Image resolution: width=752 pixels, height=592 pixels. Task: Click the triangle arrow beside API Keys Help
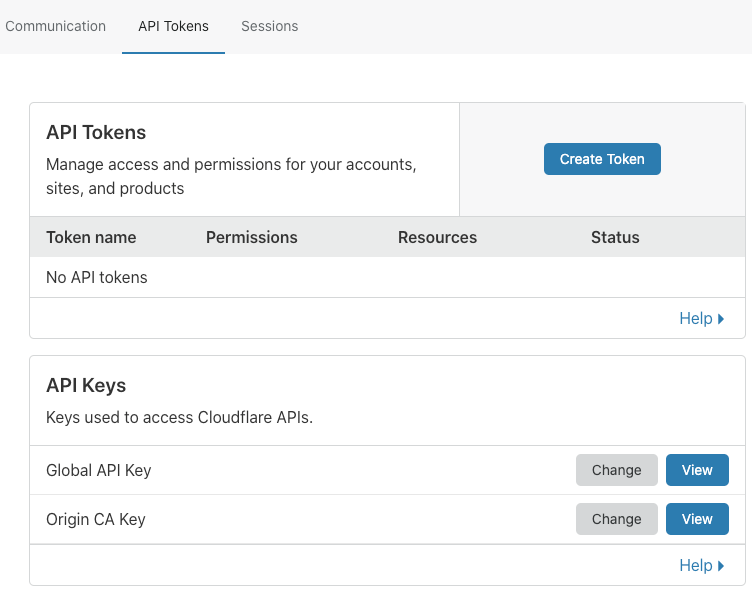tap(722, 566)
